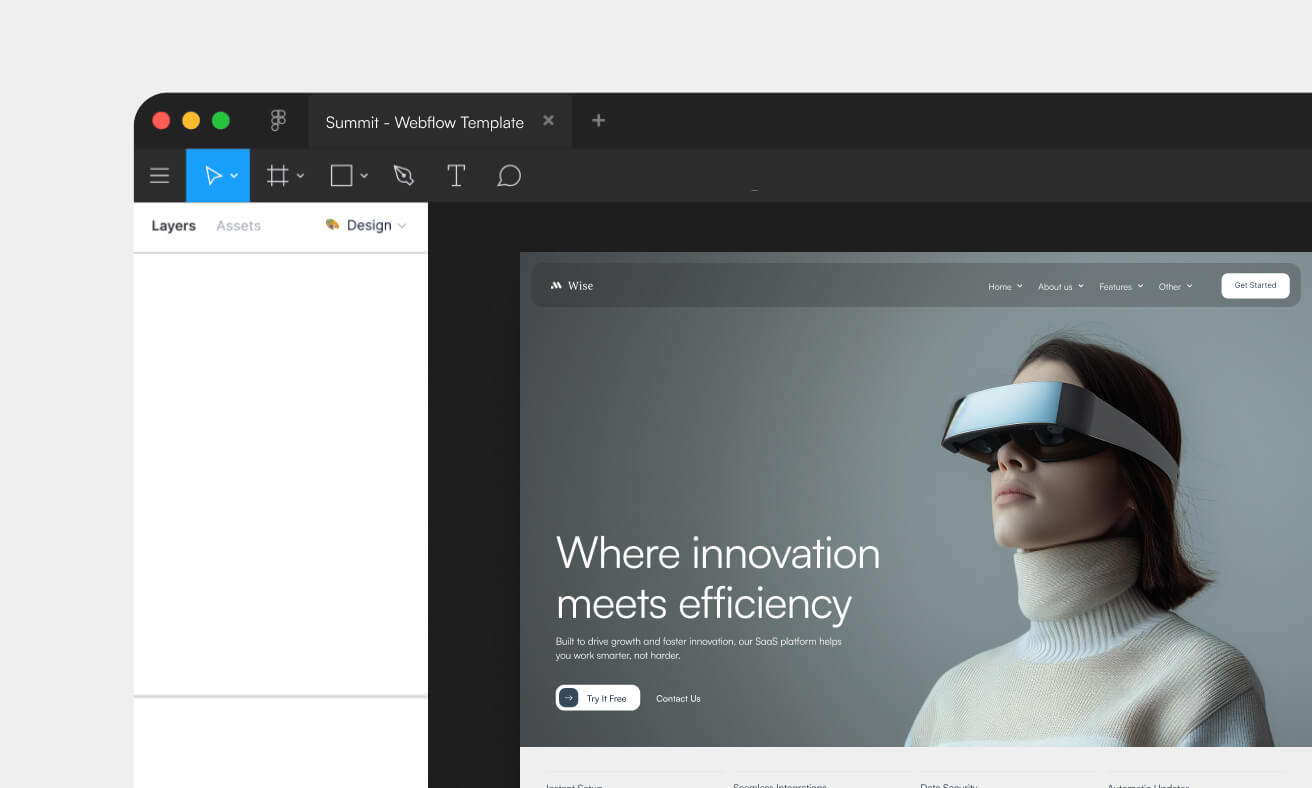Click the Contact Us link
The width and height of the screenshot is (1312, 788).
coord(678,697)
